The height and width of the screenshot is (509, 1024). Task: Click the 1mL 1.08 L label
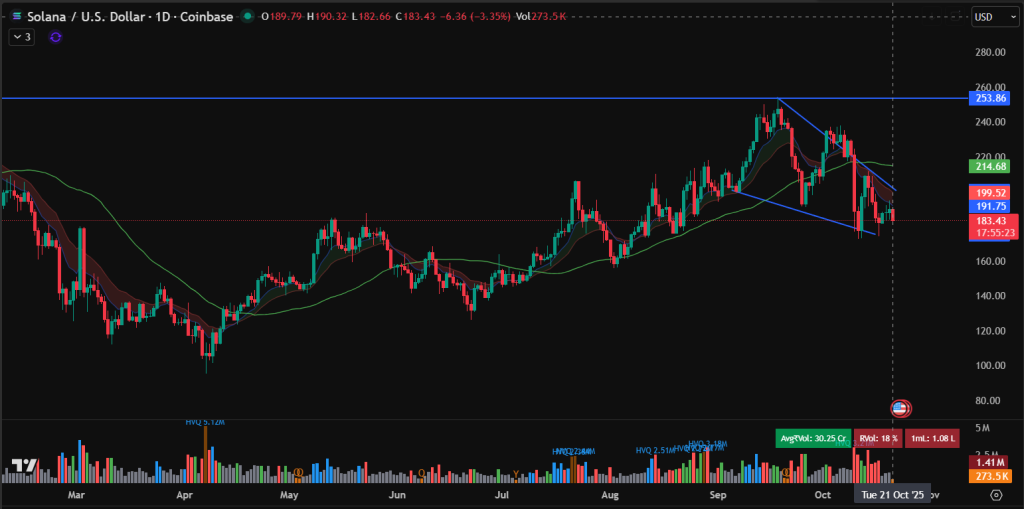tap(933, 438)
